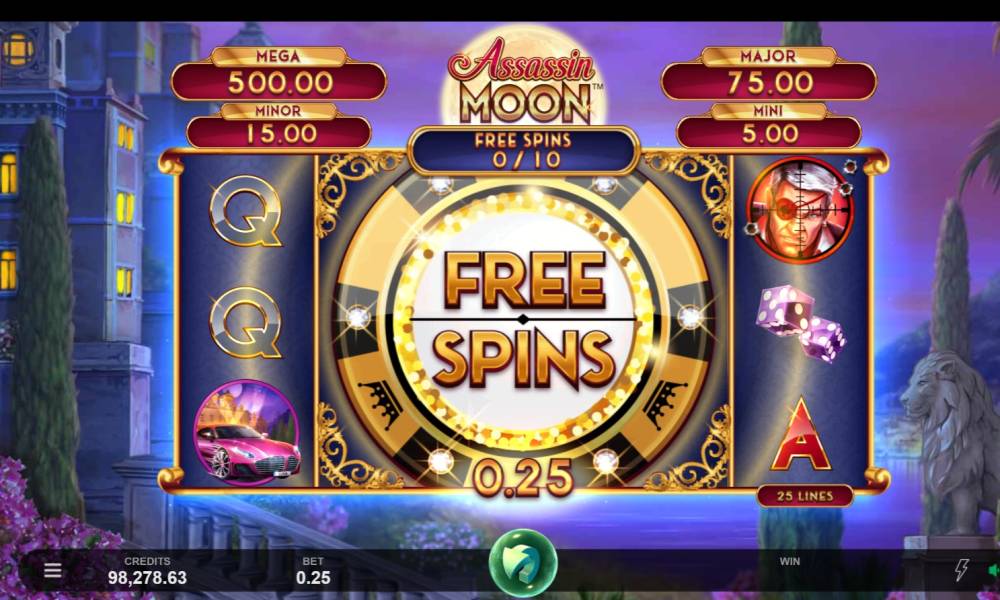
Task: Click the Credits balance display
Action: [x=147, y=571]
